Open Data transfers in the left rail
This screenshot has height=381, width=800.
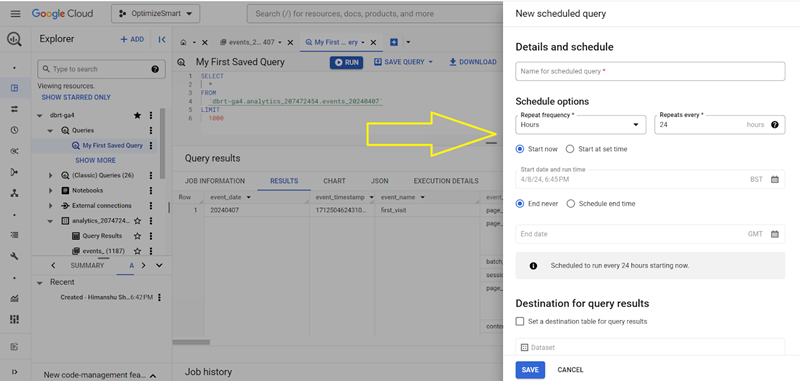14,109
